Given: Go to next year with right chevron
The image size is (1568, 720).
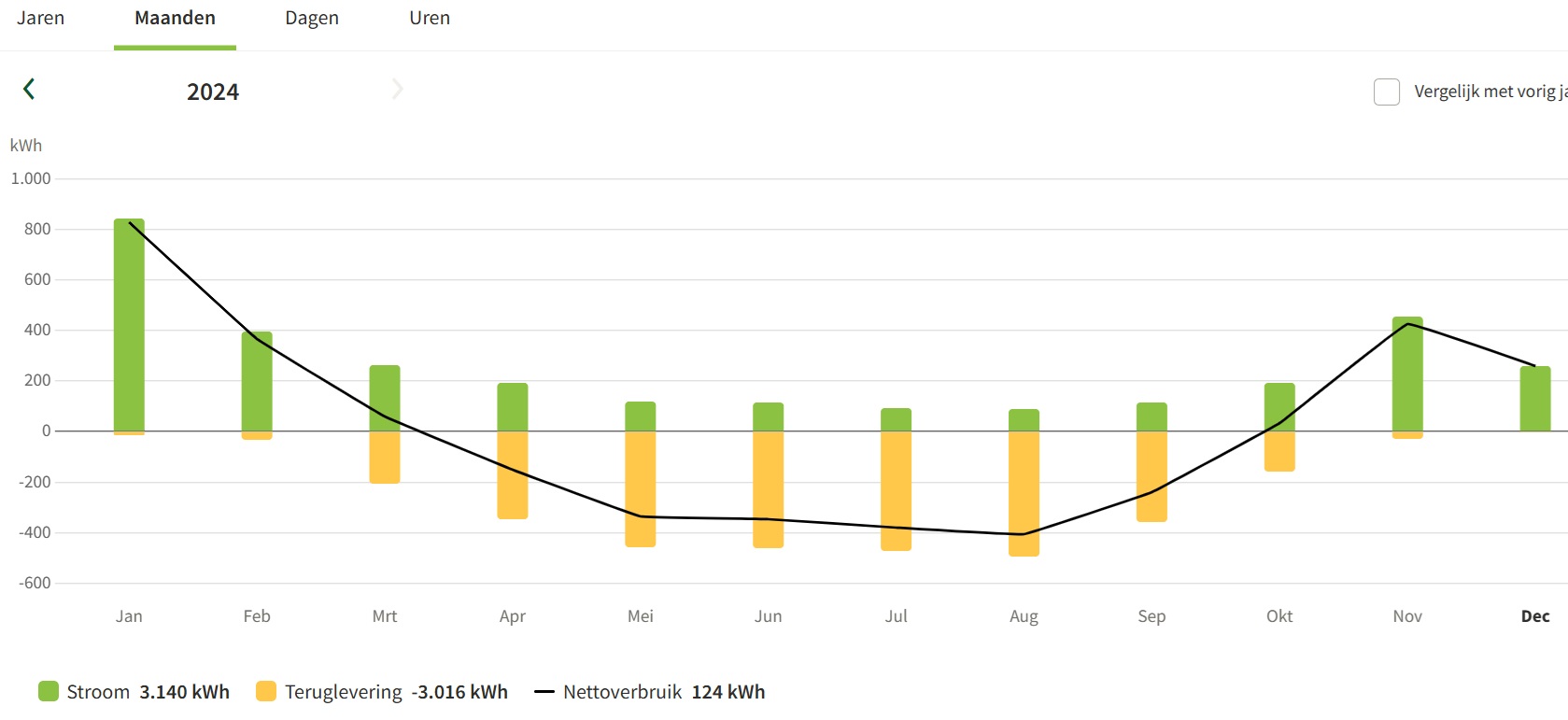Looking at the screenshot, I should click(398, 89).
